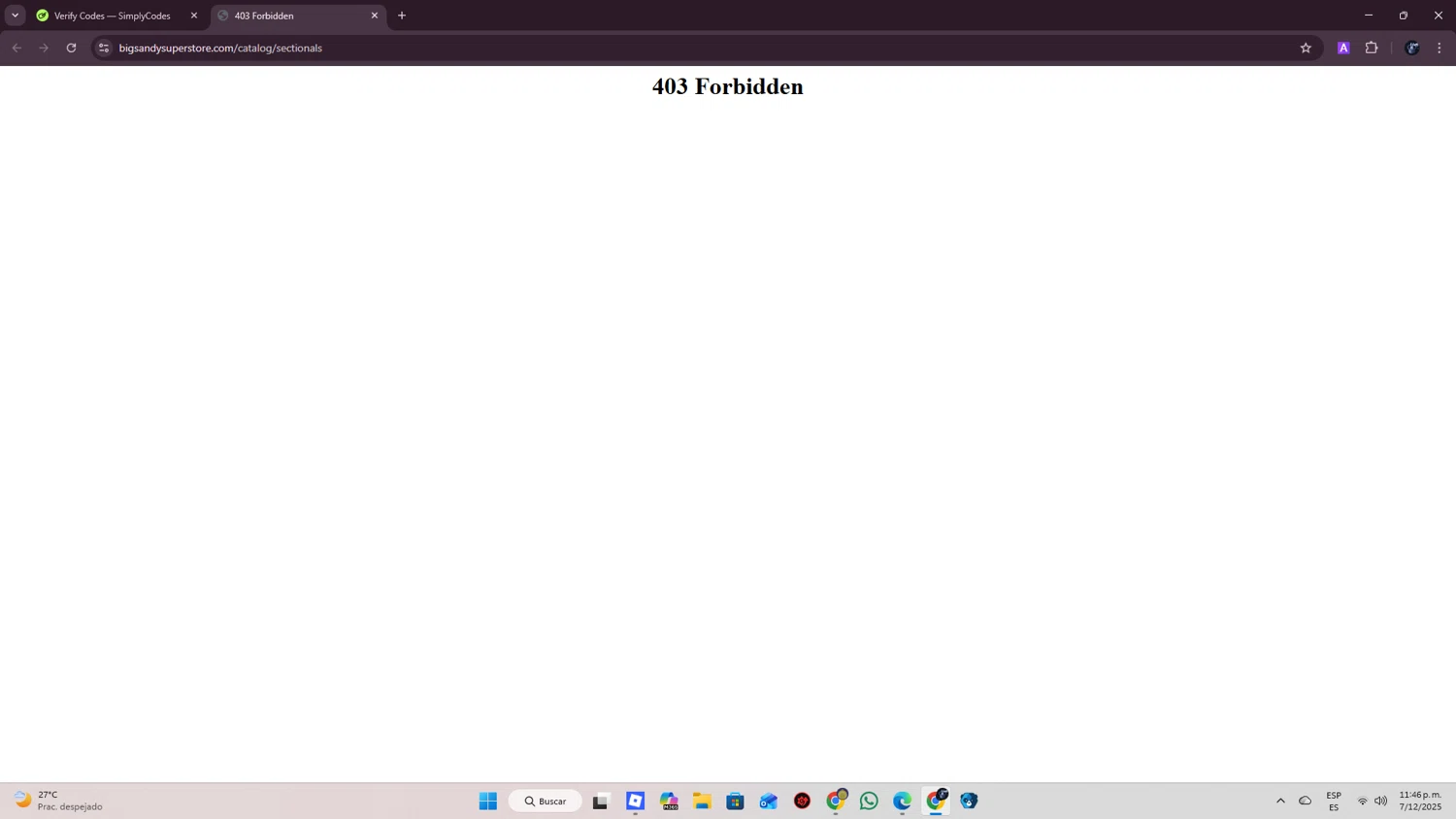Viewport: 1456px width, 819px height.
Task: Go forward to the next page
Action: coord(44,48)
